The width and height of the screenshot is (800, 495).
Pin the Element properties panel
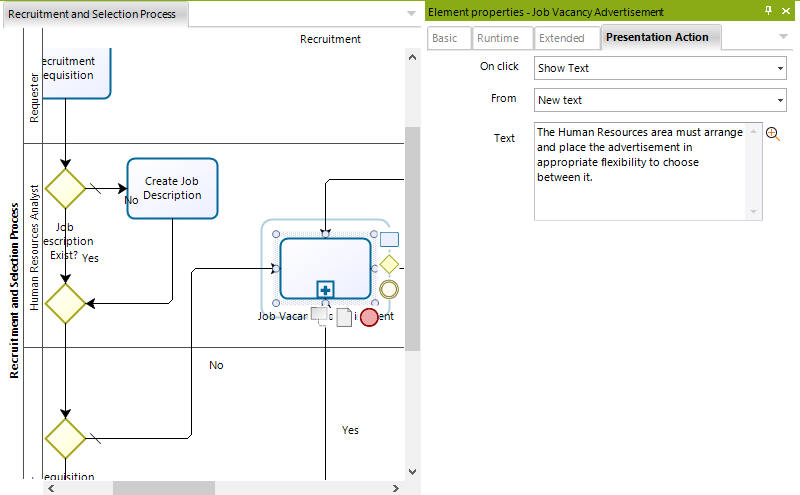coord(768,10)
